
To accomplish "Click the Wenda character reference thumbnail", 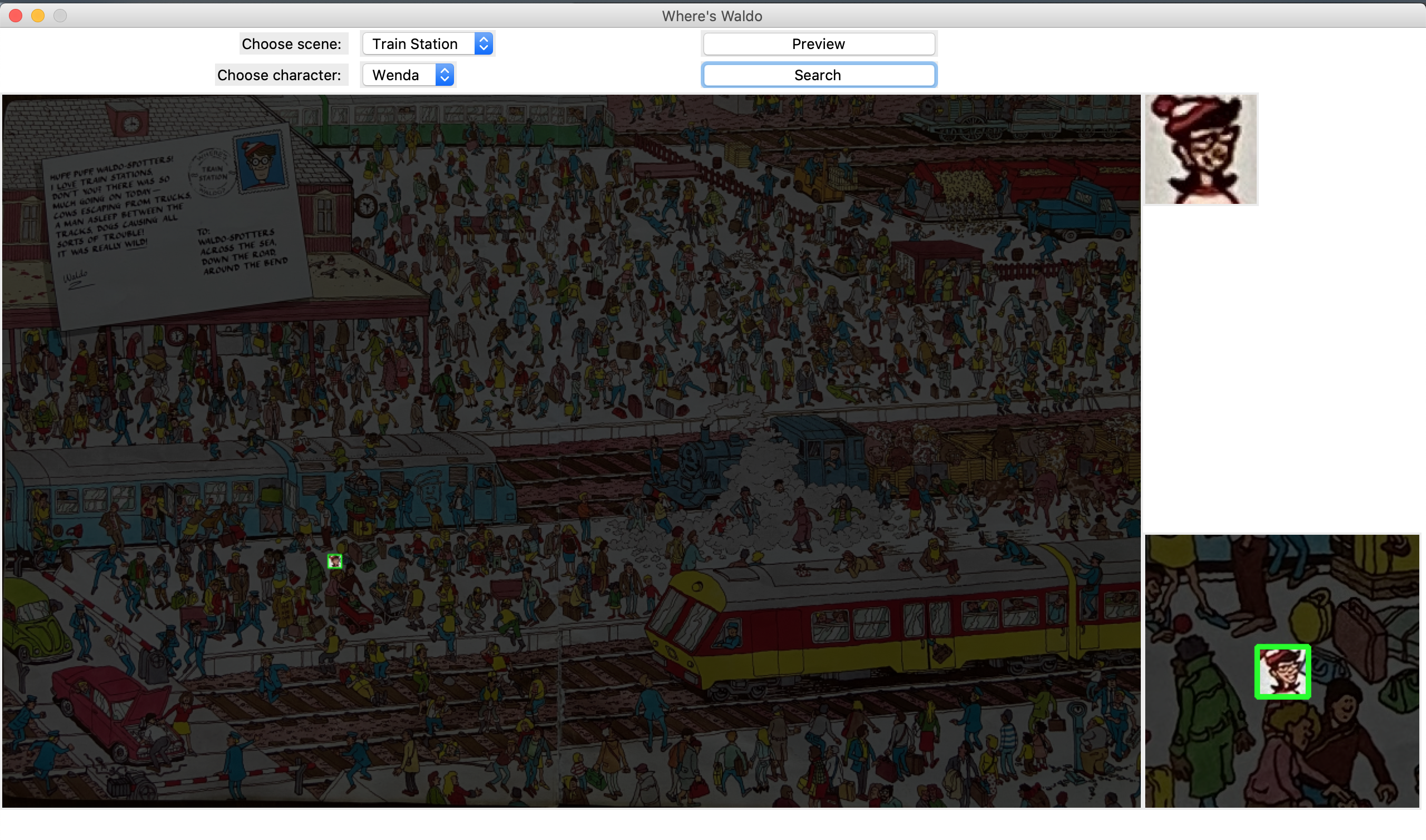I will (x=1200, y=149).
